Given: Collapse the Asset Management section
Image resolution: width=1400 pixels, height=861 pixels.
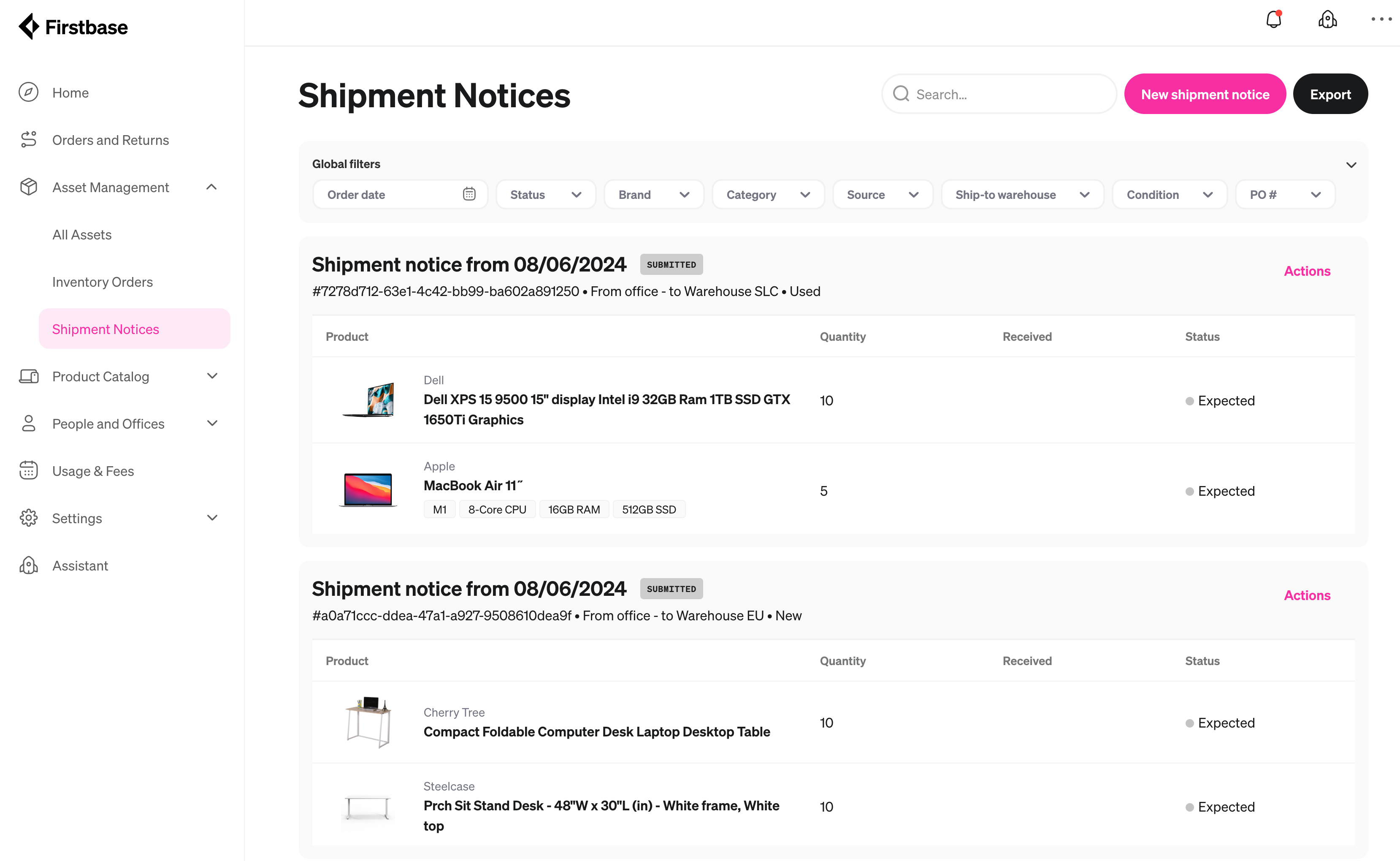Looking at the screenshot, I should (212, 187).
